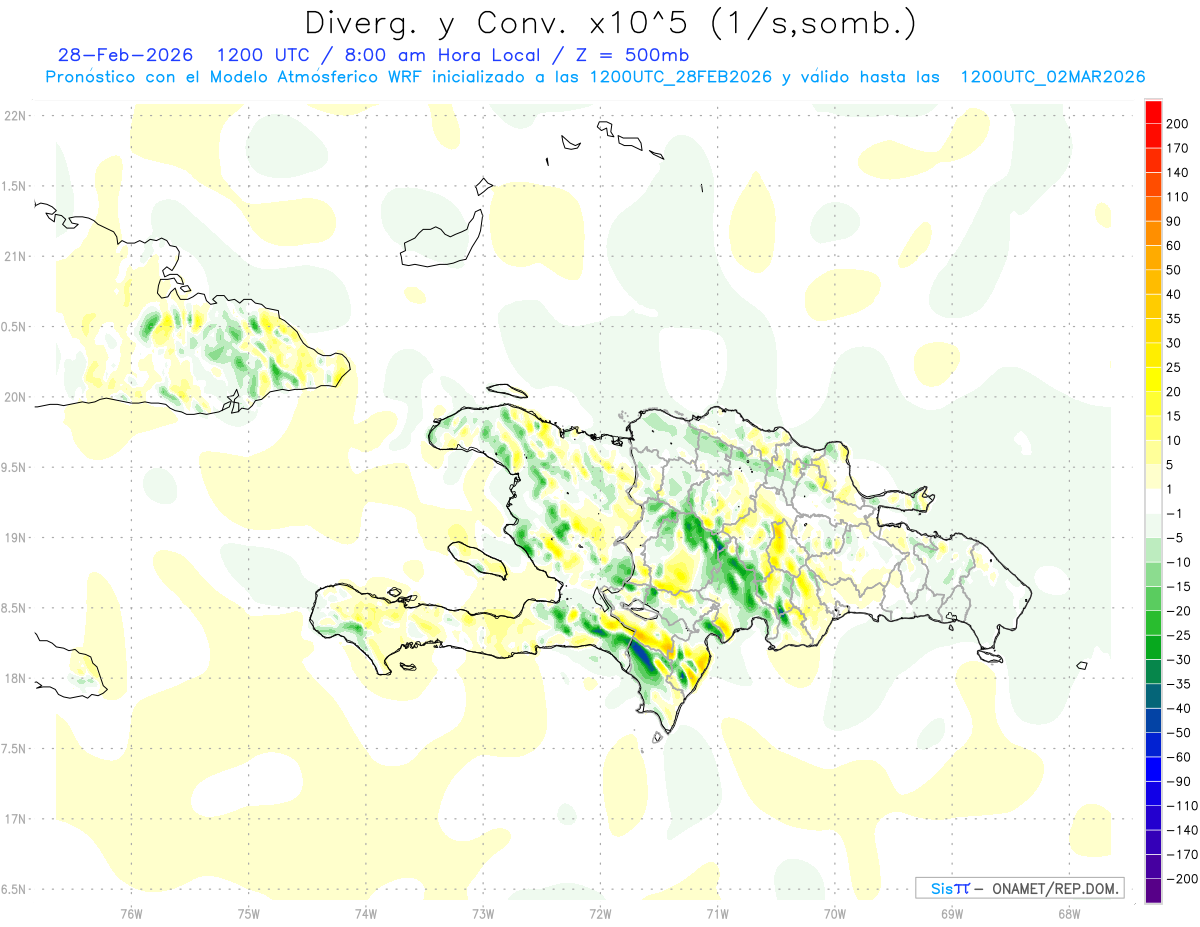Click the '1200UTC_02MAR2026' valid-until time text
Image resolution: width=1200 pixels, height=927 pixels.
pos(1053,77)
